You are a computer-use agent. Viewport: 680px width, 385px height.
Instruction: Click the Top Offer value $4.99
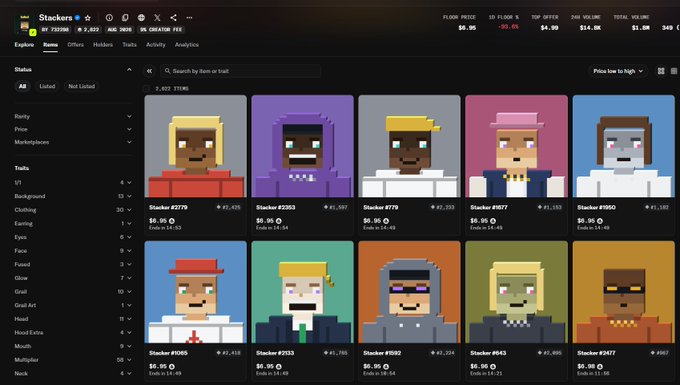pyautogui.click(x=549, y=28)
